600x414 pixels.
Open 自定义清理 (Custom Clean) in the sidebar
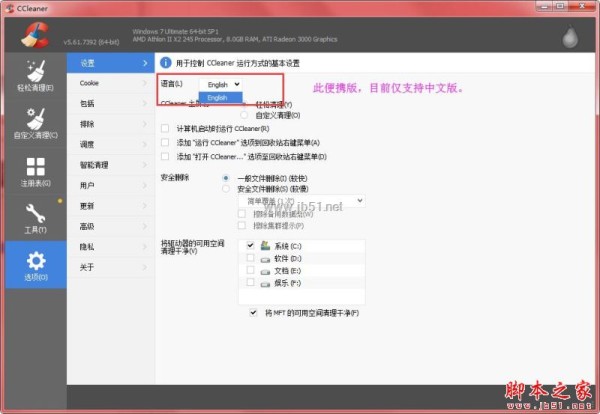click(x=35, y=122)
